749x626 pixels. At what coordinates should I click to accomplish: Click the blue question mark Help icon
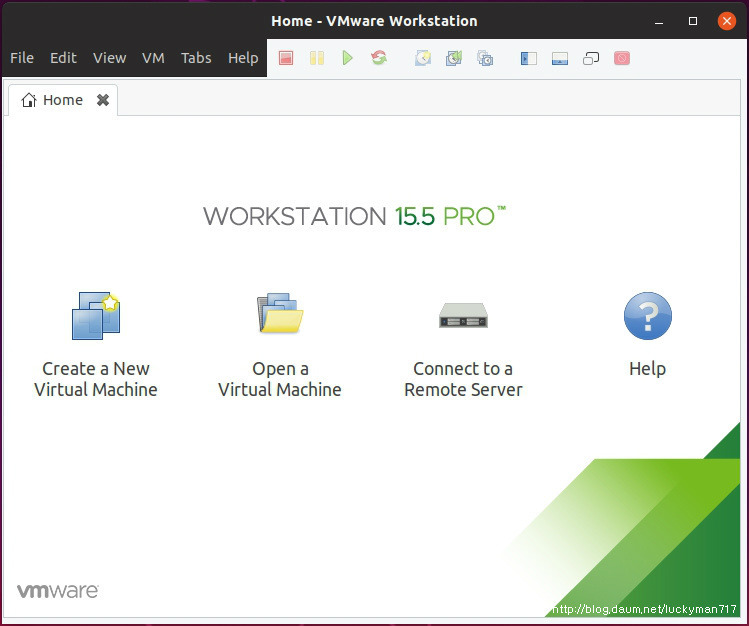[x=648, y=316]
